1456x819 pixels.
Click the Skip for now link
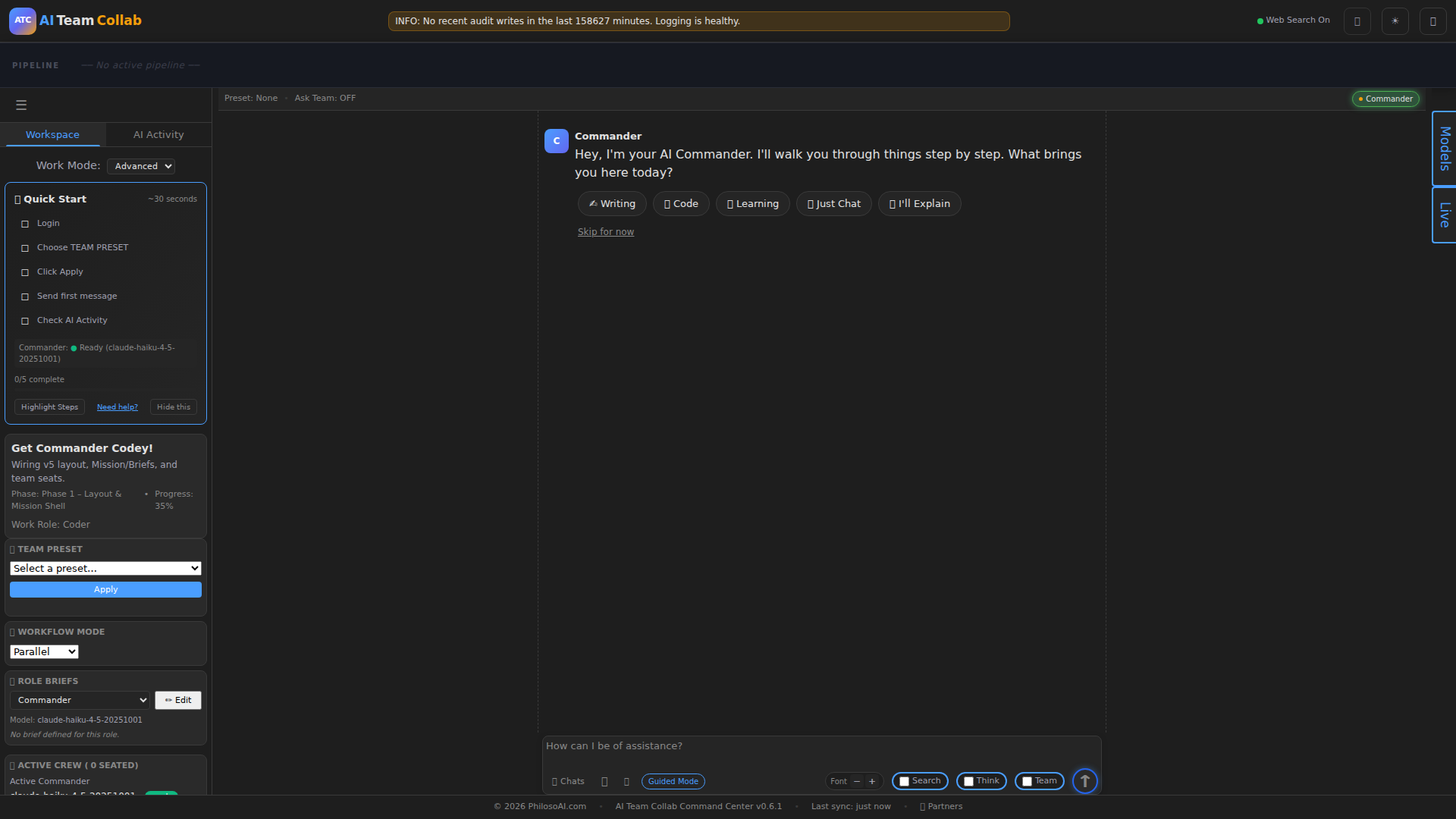pyautogui.click(x=606, y=232)
